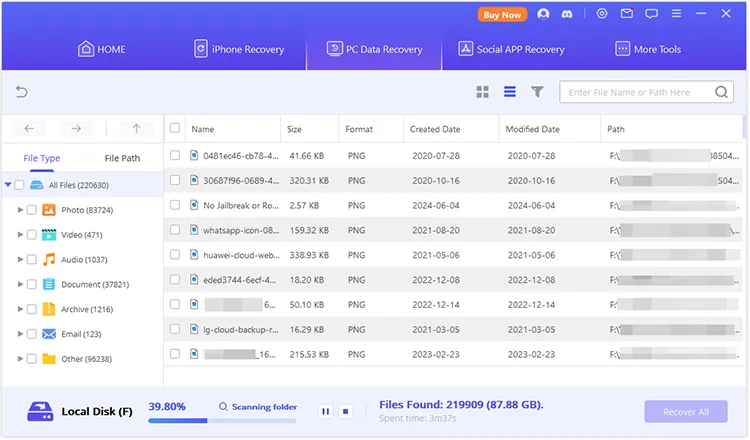Switch to grid thumbnail view
750x440 pixels.
pos(483,92)
